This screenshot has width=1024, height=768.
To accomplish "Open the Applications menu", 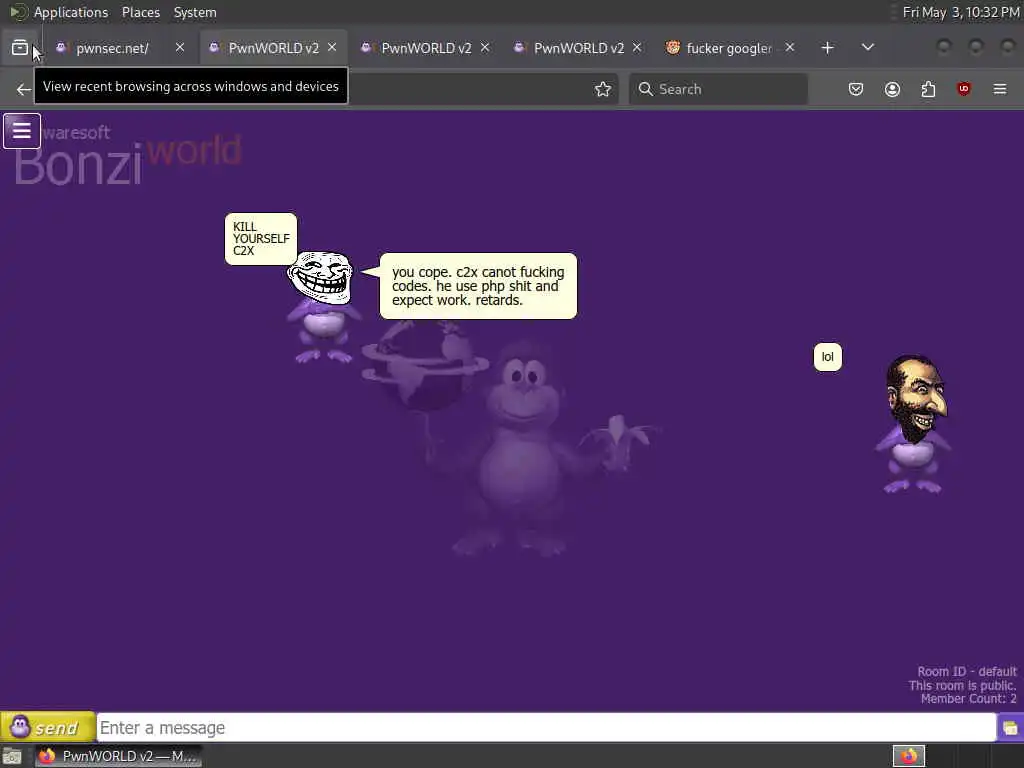I will (71, 12).
